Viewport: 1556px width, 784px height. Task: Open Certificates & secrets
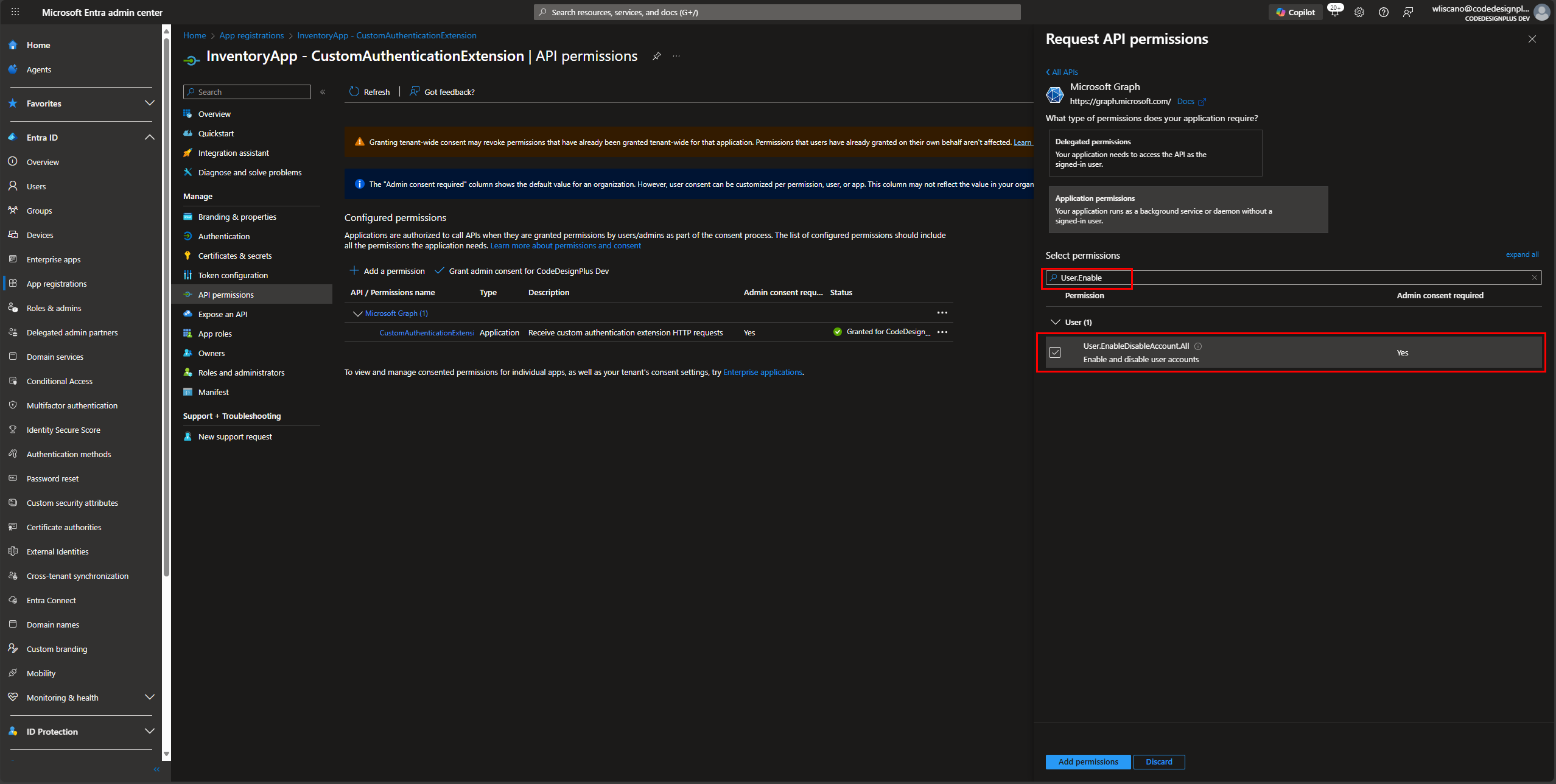234,256
